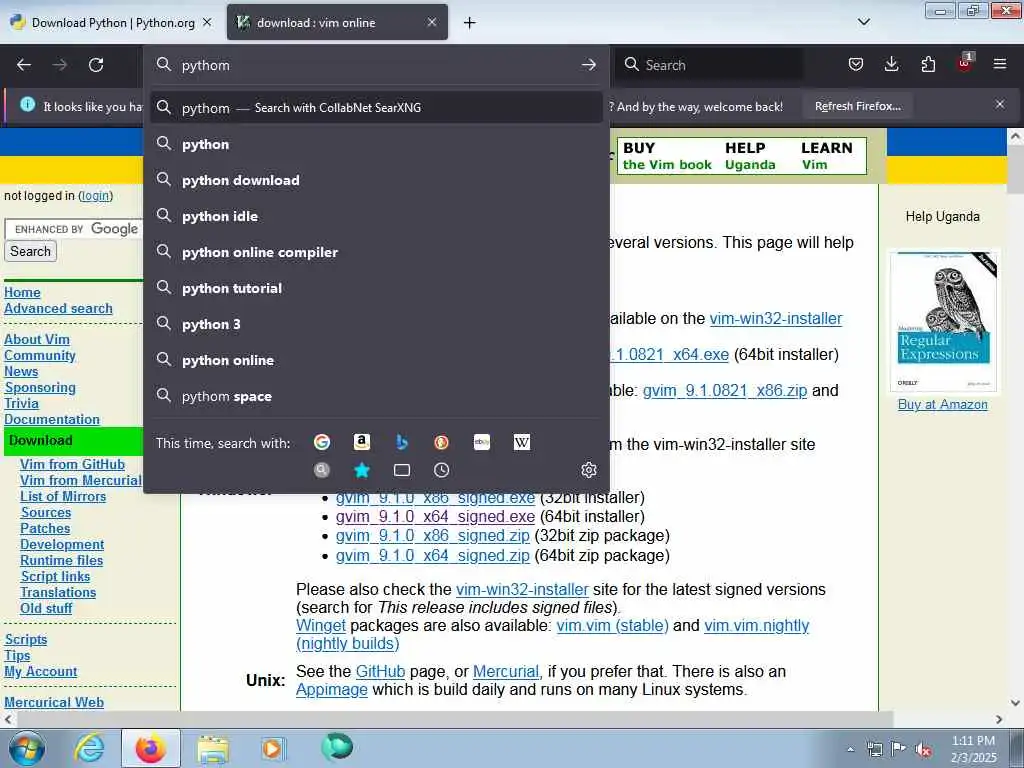
Task: Select suggestion 'python online'
Action: (376, 360)
